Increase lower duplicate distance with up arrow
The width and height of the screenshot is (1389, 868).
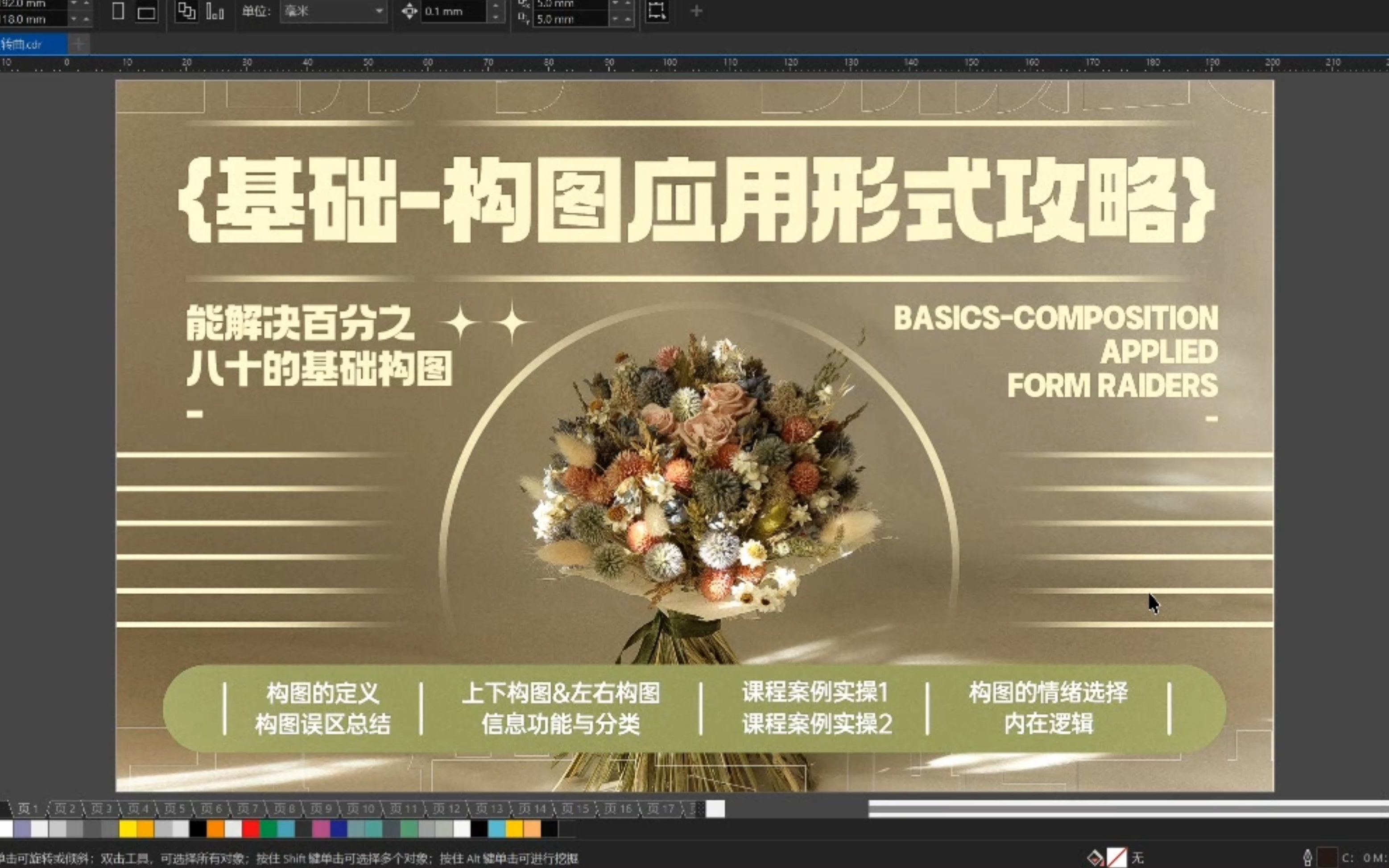pos(628,20)
